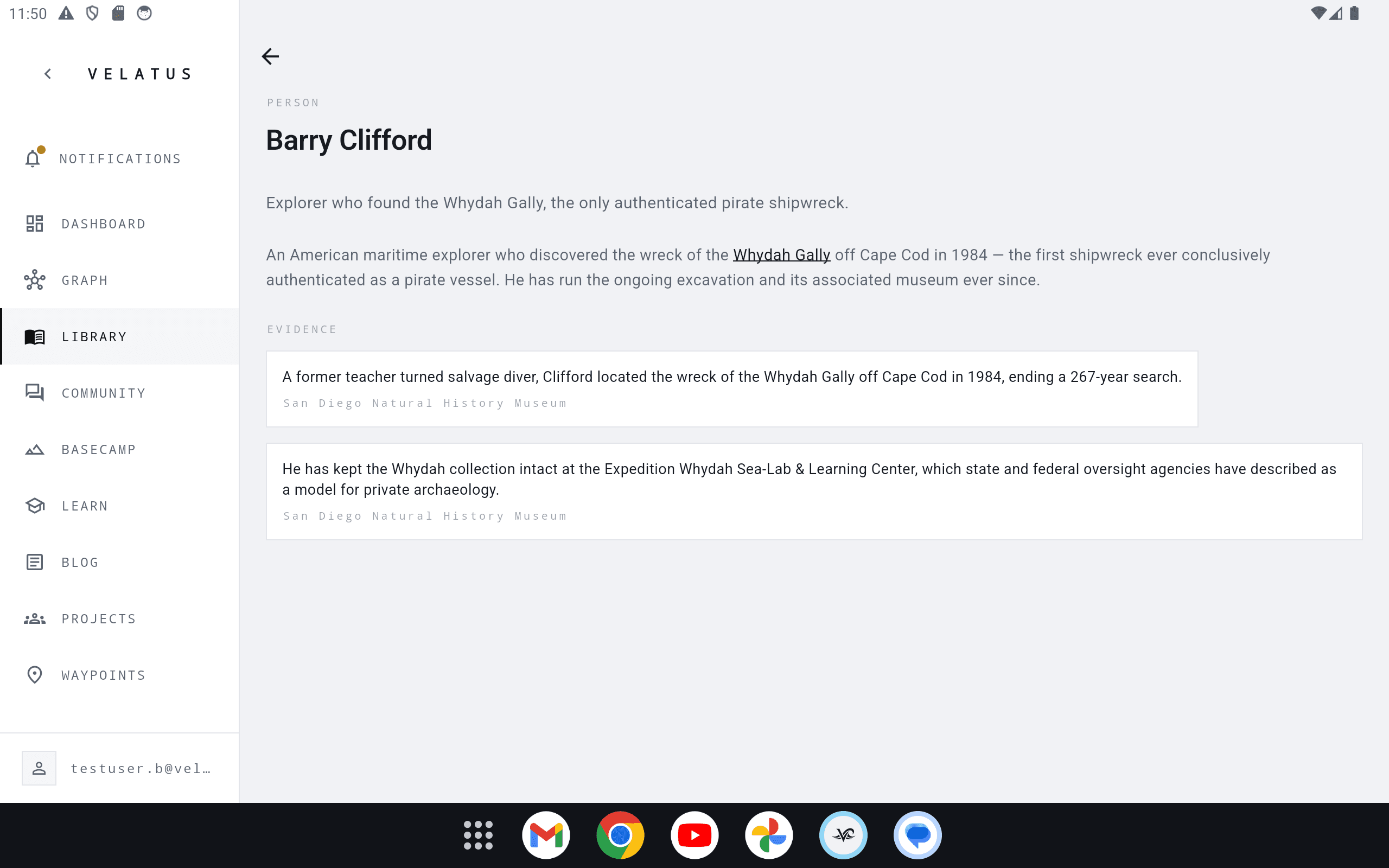The width and height of the screenshot is (1389, 868).
Task: Select the Library book icon
Action: [x=34, y=336]
